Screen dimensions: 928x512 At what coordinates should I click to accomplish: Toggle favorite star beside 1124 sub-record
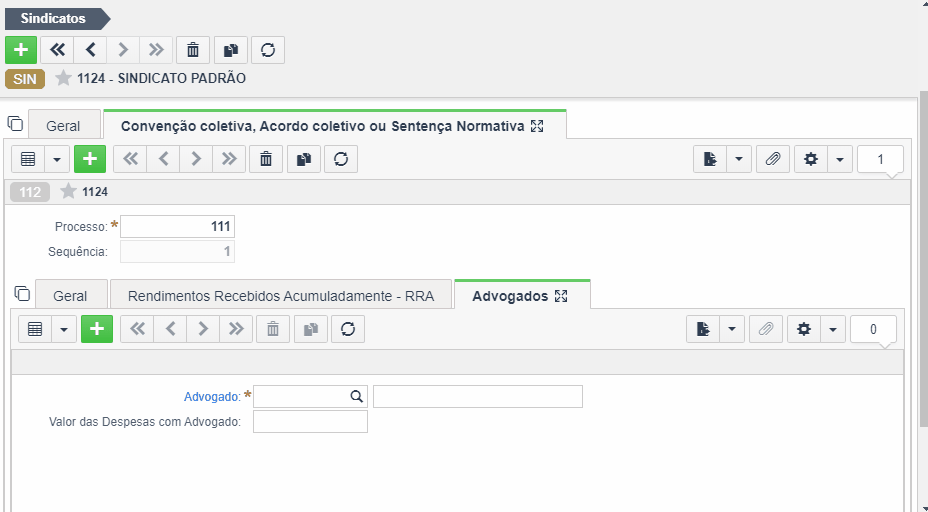pos(69,191)
